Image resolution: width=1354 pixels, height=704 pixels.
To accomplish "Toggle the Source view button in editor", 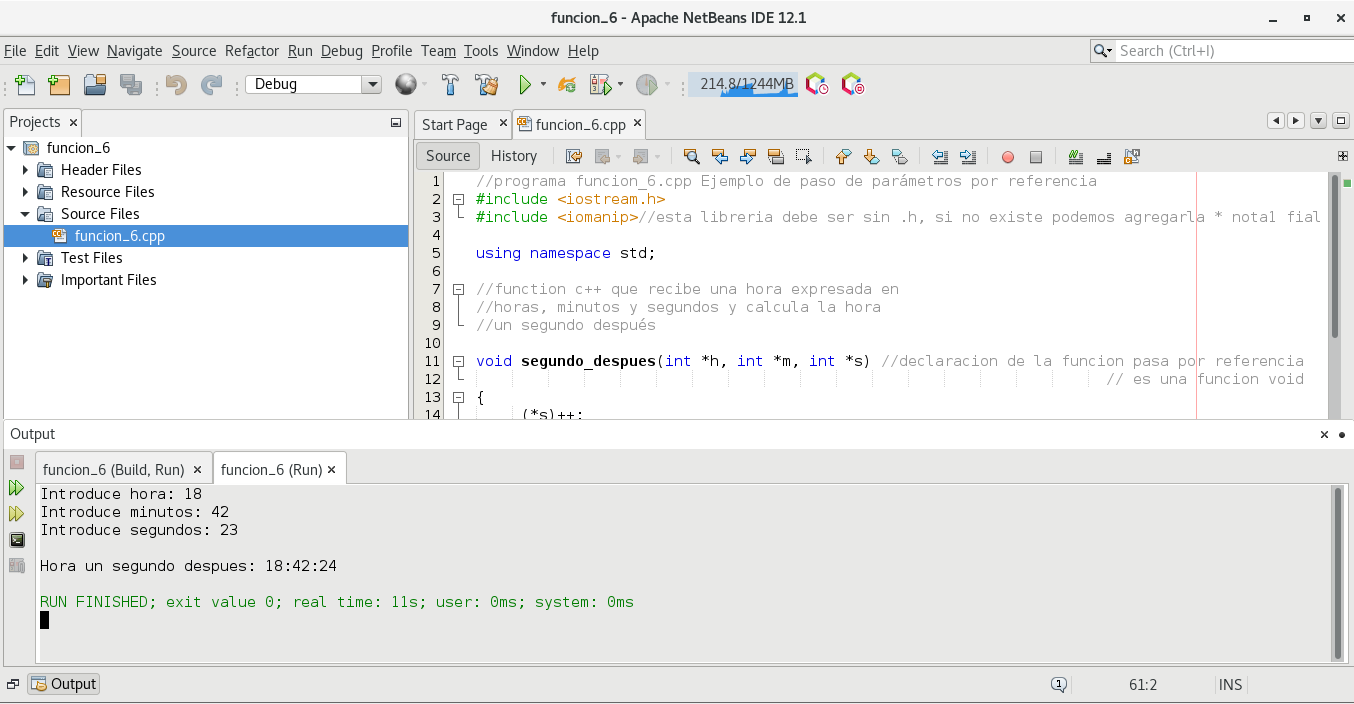I will [447, 156].
